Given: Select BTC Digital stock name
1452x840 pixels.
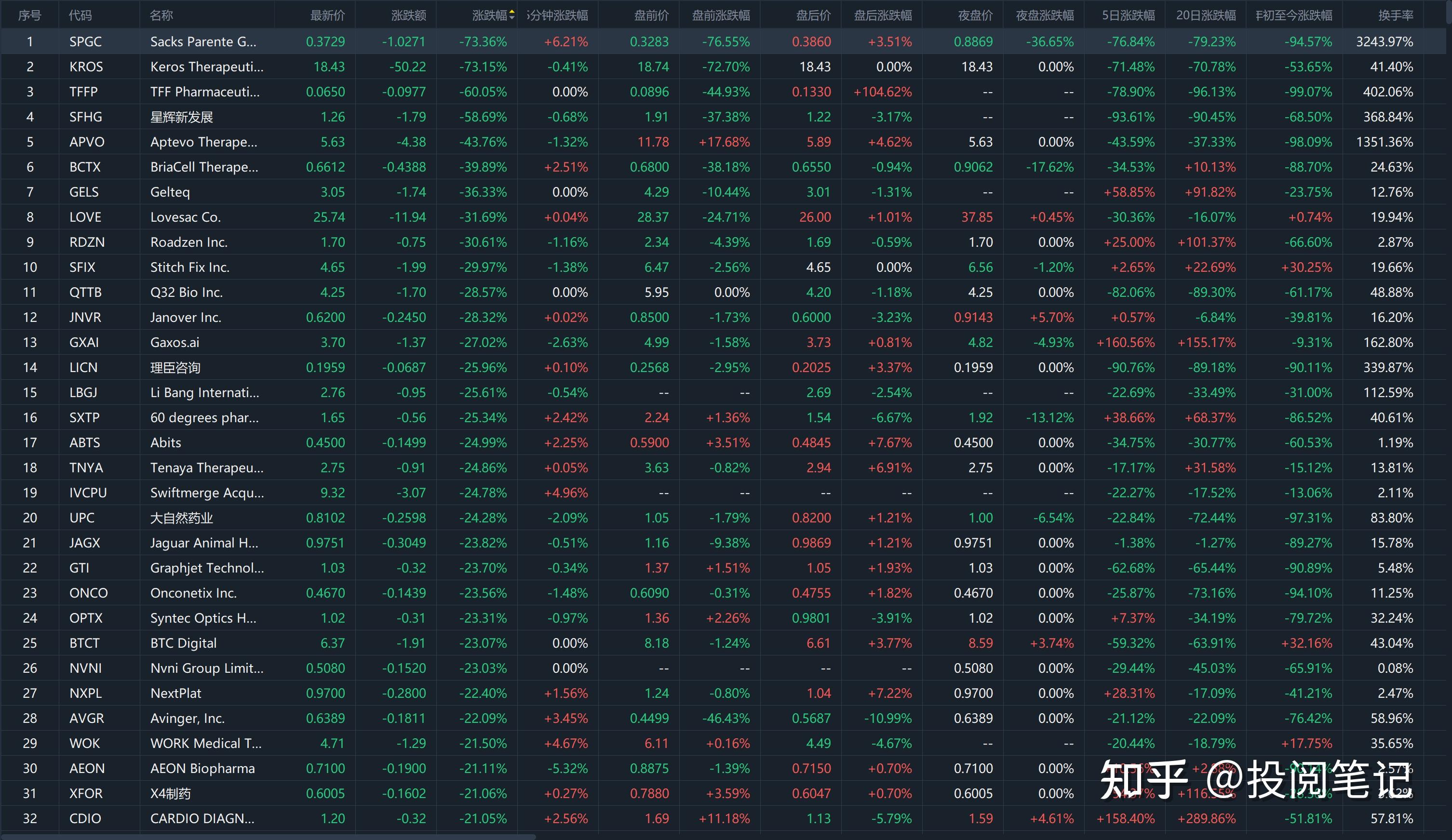Looking at the screenshot, I should click(x=183, y=643).
